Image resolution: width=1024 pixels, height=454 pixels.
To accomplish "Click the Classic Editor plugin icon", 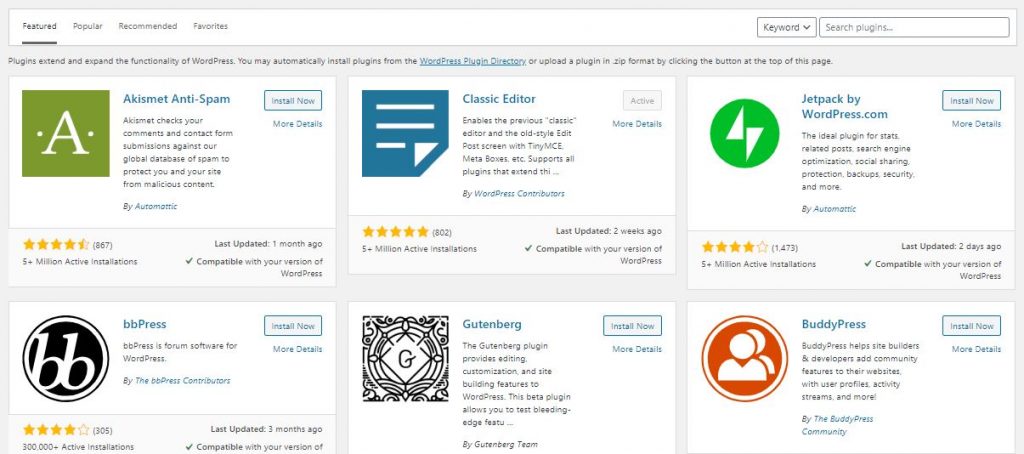I will [x=406, y=133].
